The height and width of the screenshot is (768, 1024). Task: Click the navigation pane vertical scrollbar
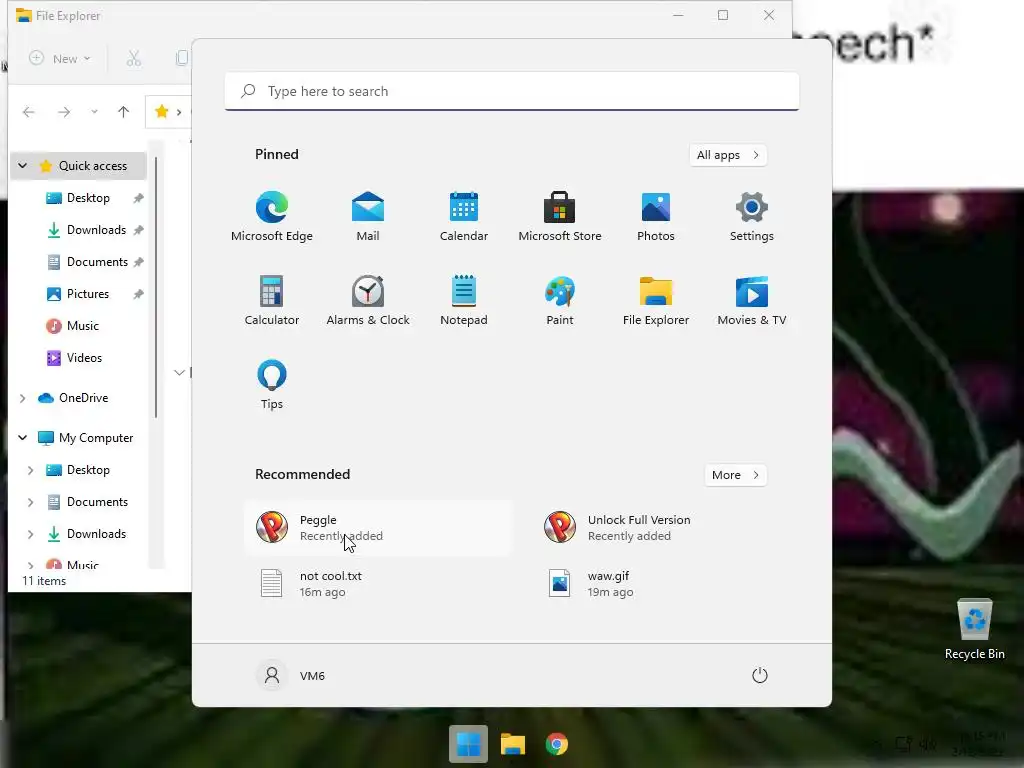tap(156, 287)
